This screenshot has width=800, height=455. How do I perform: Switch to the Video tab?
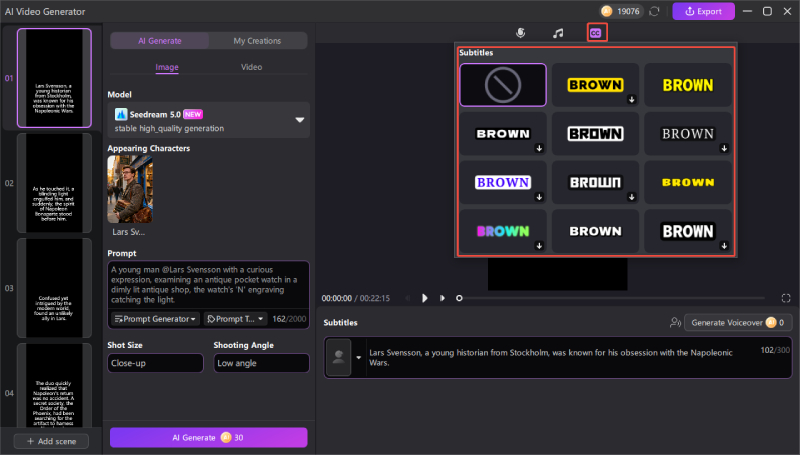(252, 67)
